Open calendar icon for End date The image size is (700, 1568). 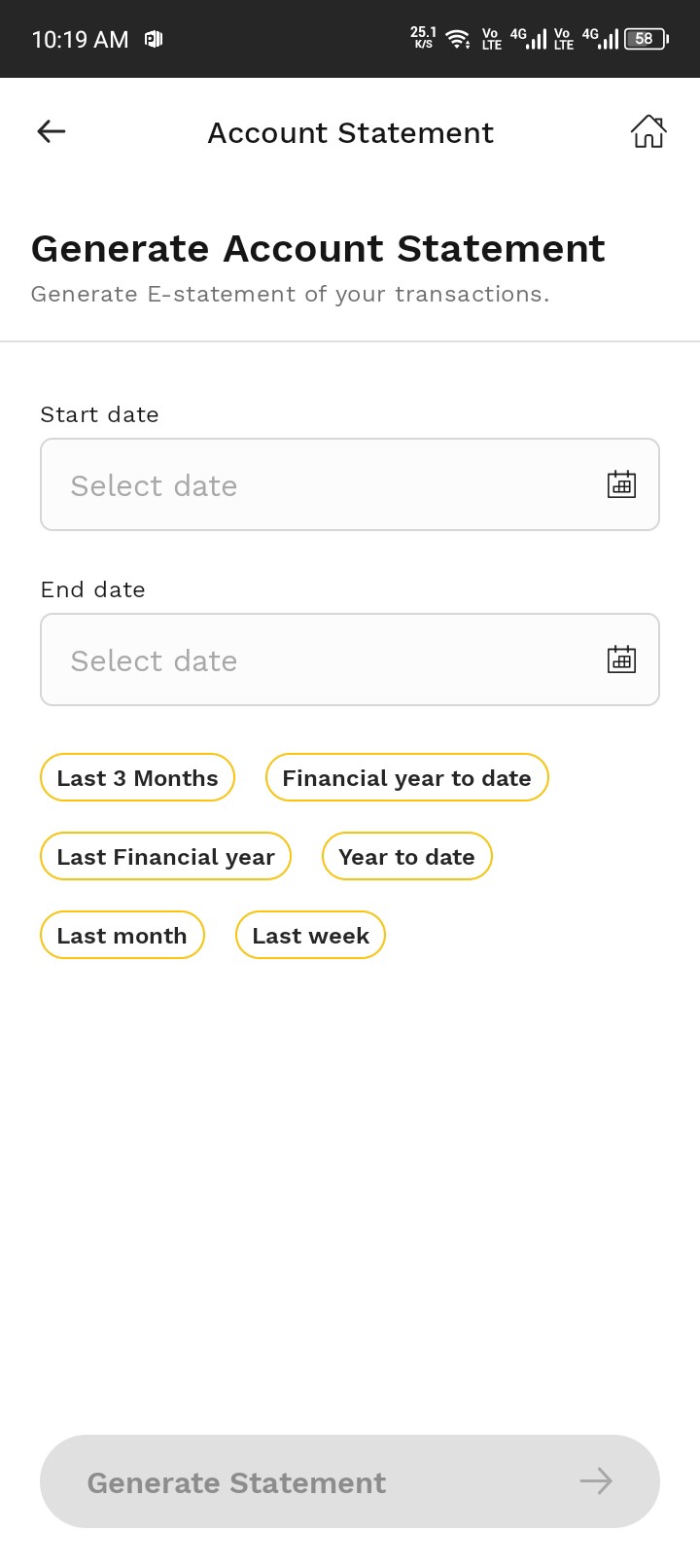pos(621,659)
